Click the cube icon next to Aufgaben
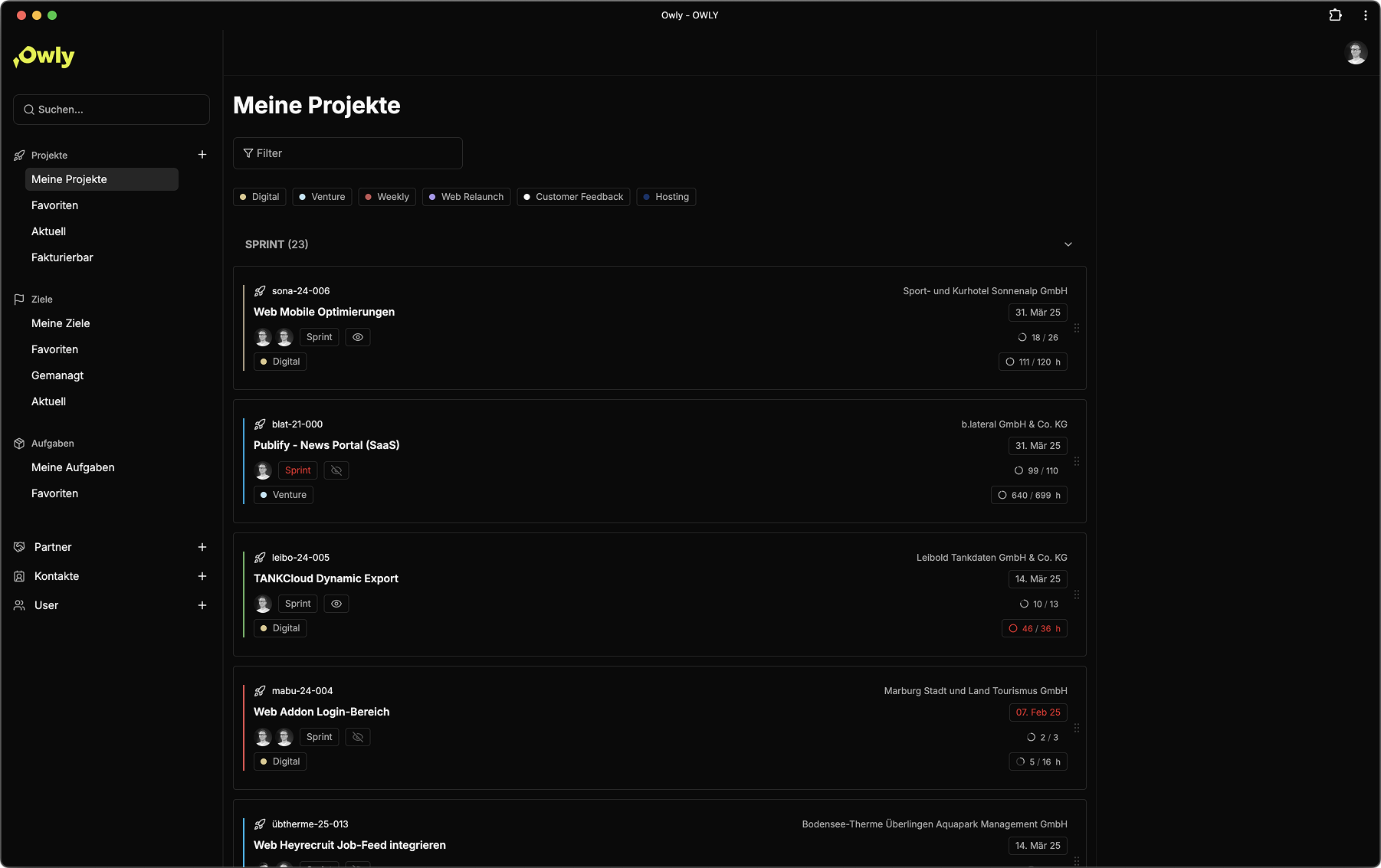Viewport: 1381px width, 868px height. point(19,444)
